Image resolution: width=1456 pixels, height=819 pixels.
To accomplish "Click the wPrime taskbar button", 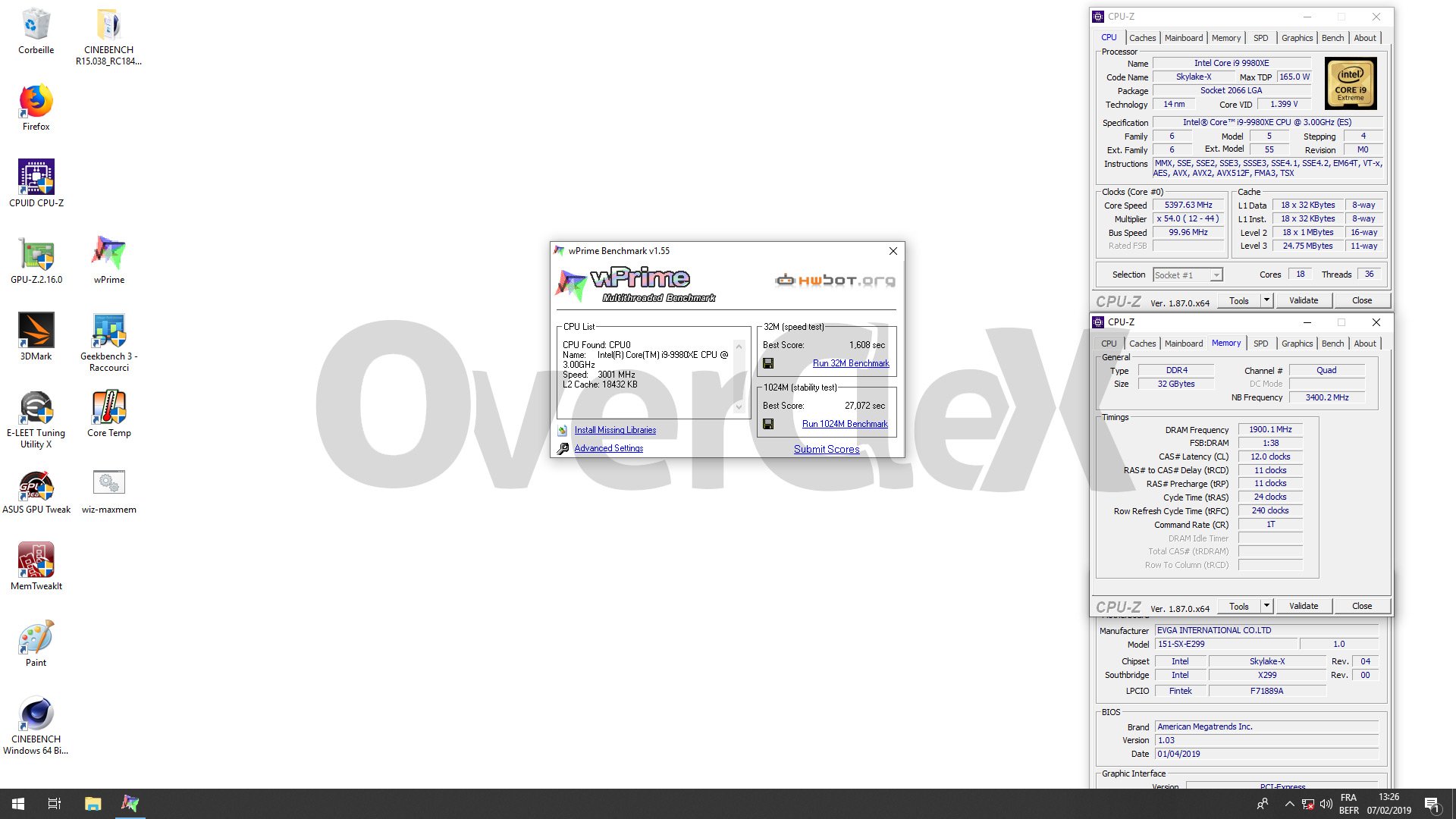I will point(130,804).
